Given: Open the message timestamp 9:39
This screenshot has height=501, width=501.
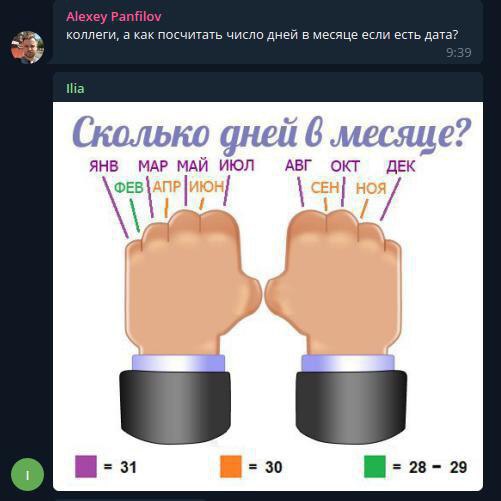Looking at the screenshot, I should click(459, 53).
